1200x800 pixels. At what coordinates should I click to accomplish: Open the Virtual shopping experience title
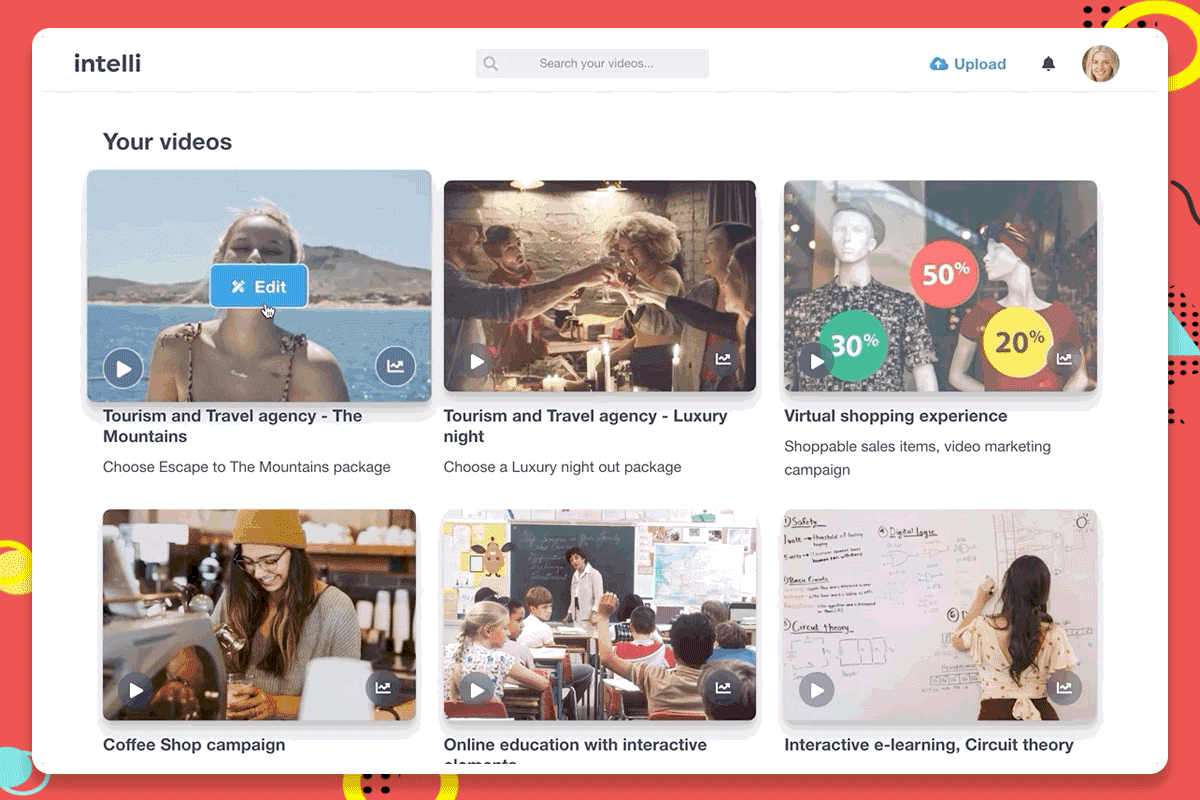pyautogui.click(x=896, y=416)
